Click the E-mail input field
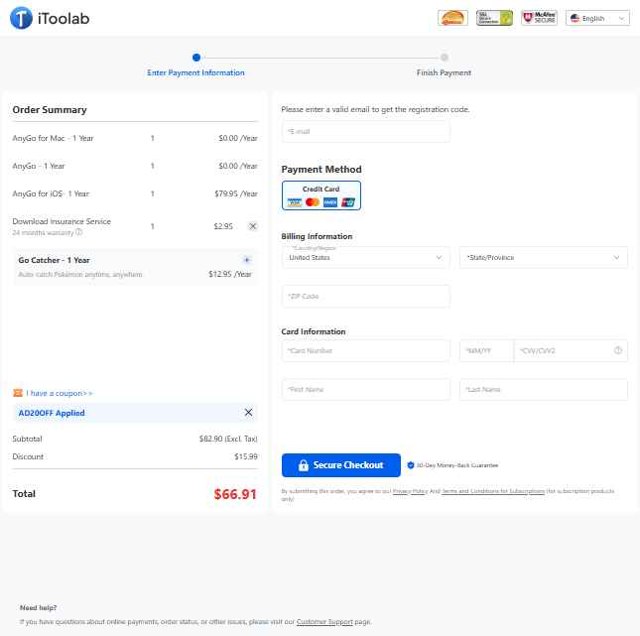Image resolution: width=640 pixels, height=636 pixels. tap(366, 131)
